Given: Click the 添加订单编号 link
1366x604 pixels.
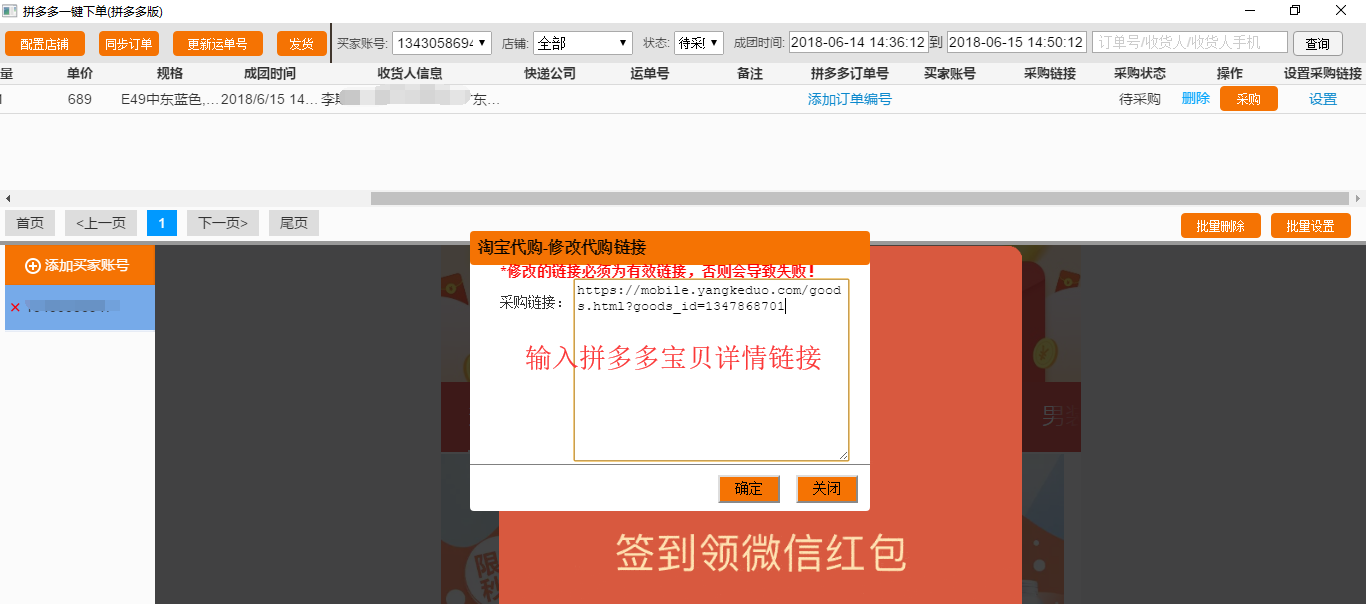Looking at the screenshot, I should click(x=849, y=99).
